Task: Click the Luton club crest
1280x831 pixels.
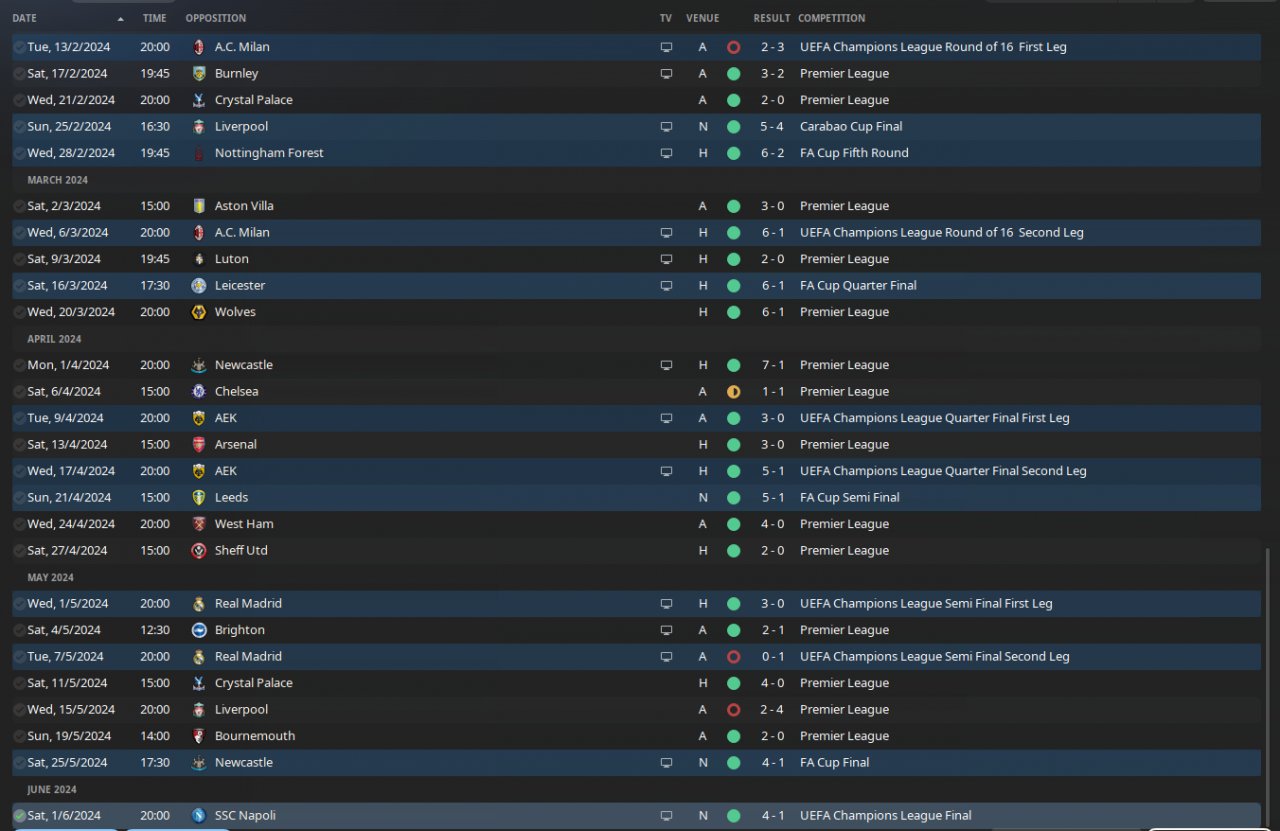Action: coord(199,259)
